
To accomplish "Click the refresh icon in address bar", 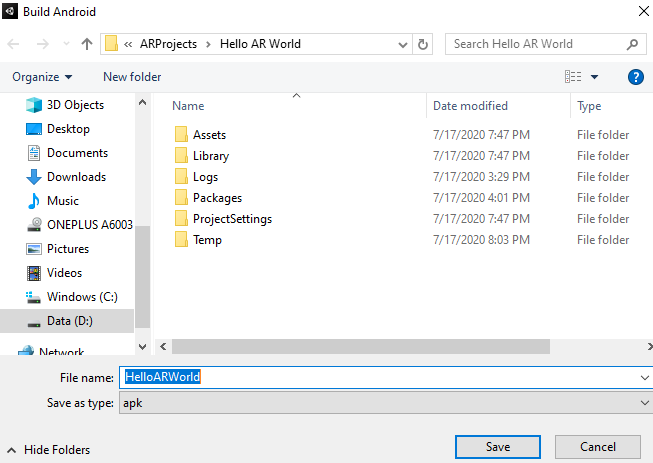I will [x=423, y=44].
